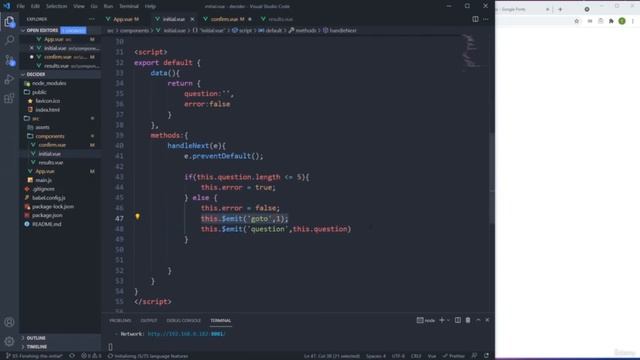Click the errors and warnings status indicator

point(91,356)
